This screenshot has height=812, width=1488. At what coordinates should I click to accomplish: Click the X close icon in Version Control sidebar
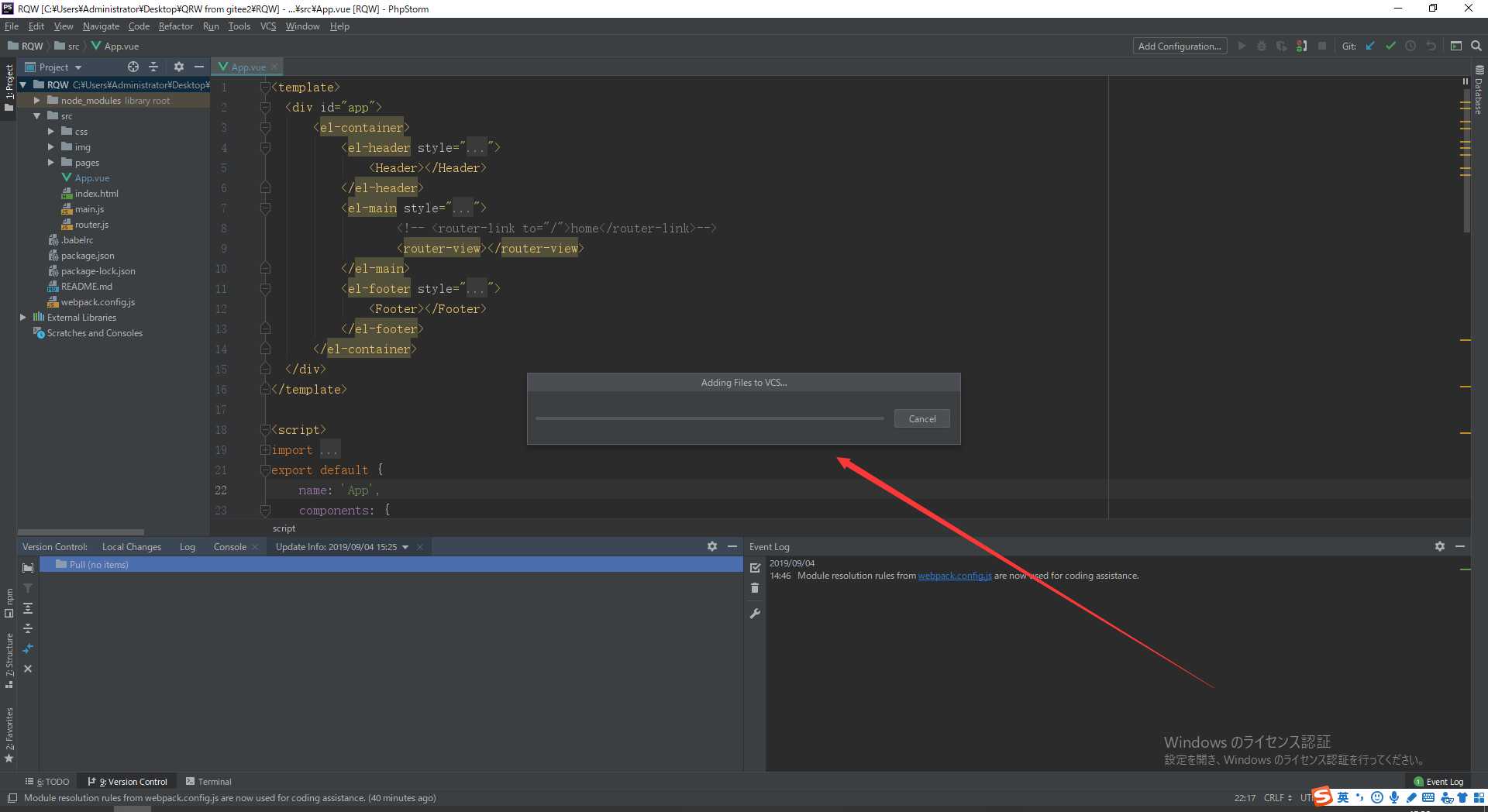(28, 669)
